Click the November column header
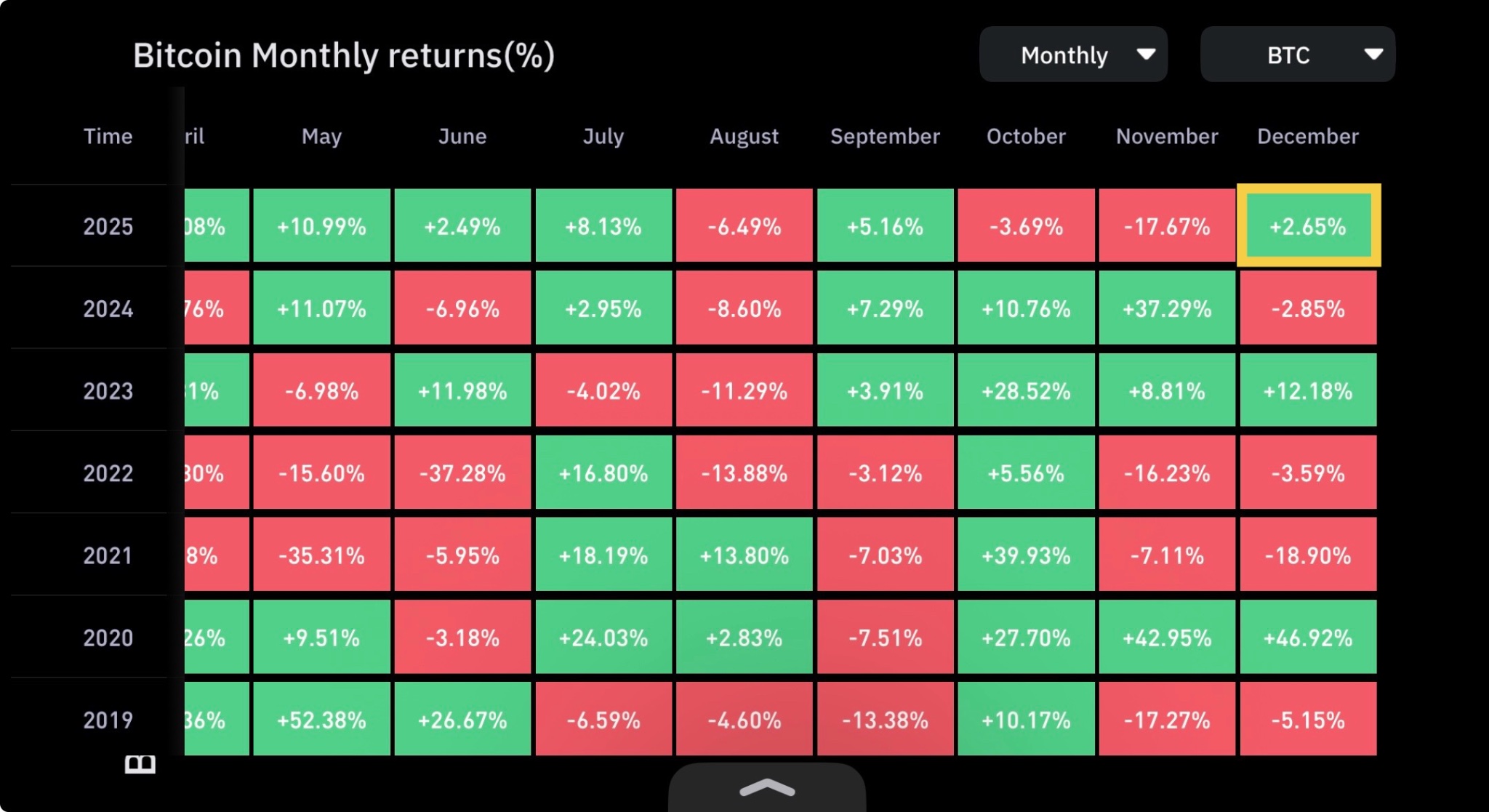Image resolution: width=1489 pixels, height=812 pixels. pos(1167,137)
